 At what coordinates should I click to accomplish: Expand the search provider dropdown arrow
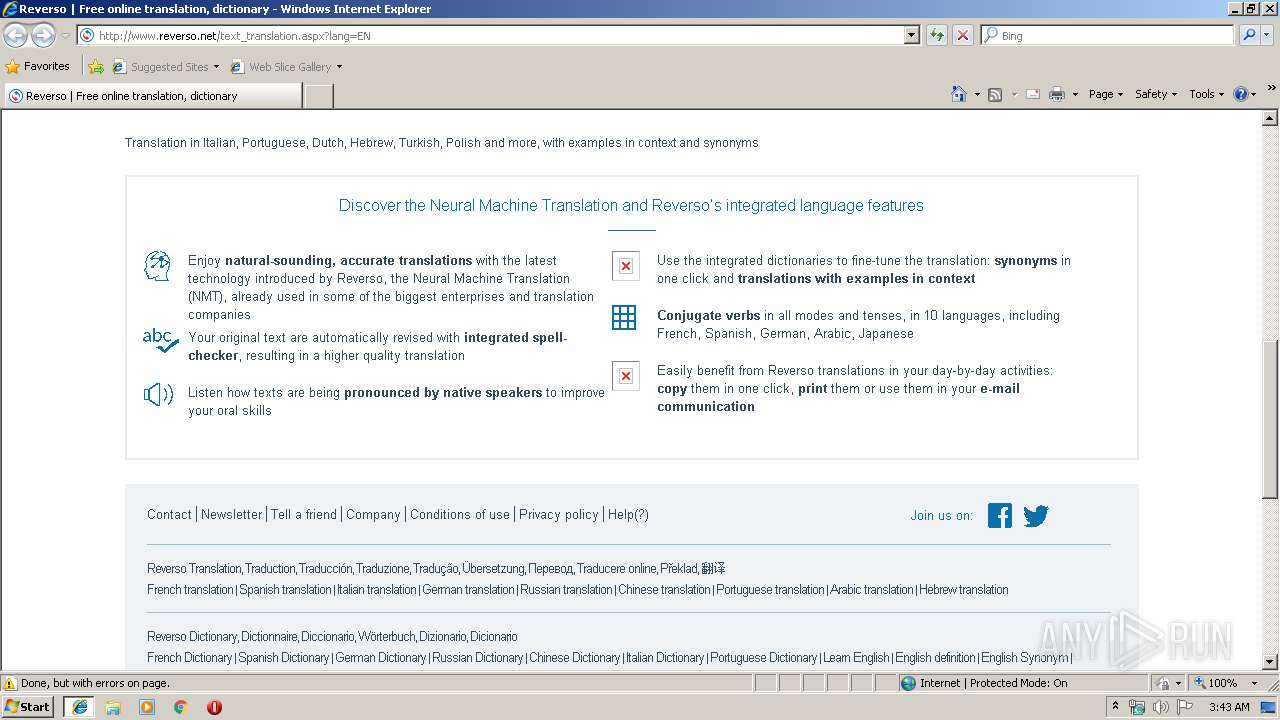1268,35
